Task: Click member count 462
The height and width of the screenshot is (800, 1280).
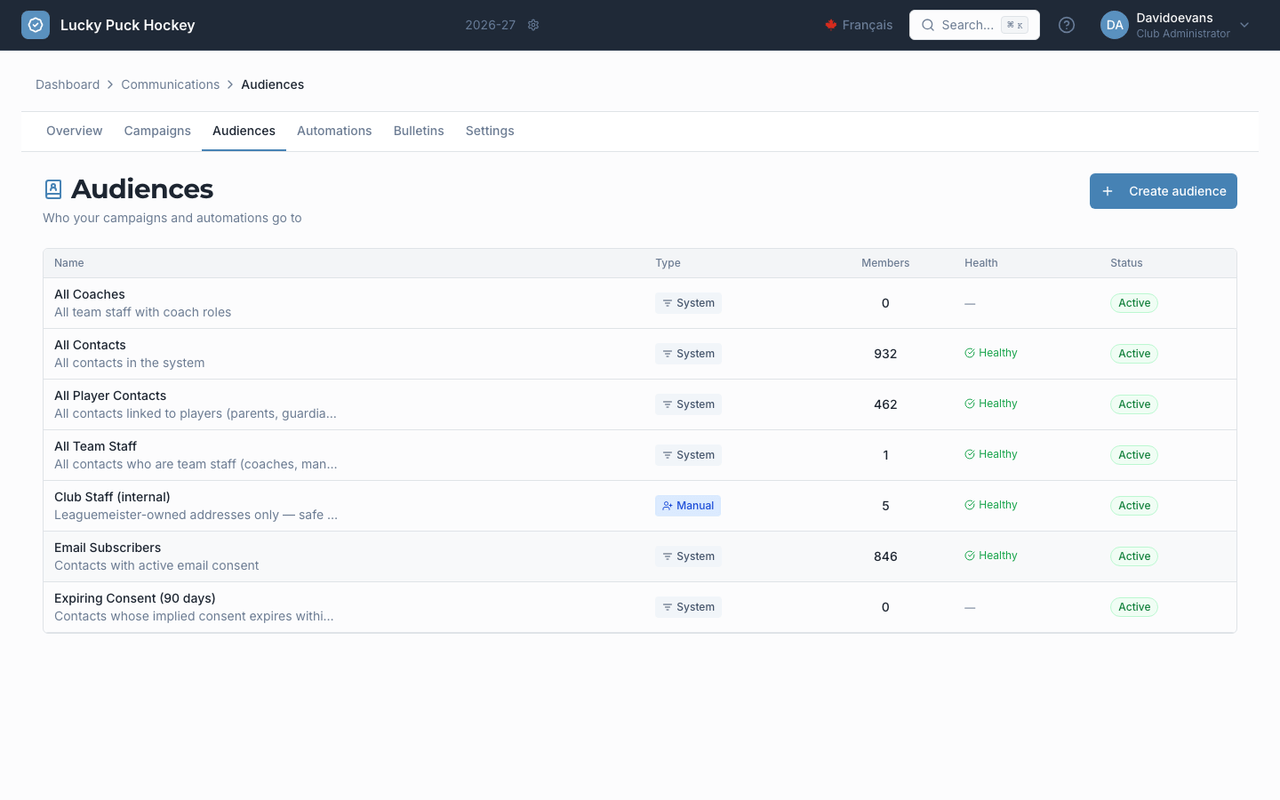Action: (885, 405)
